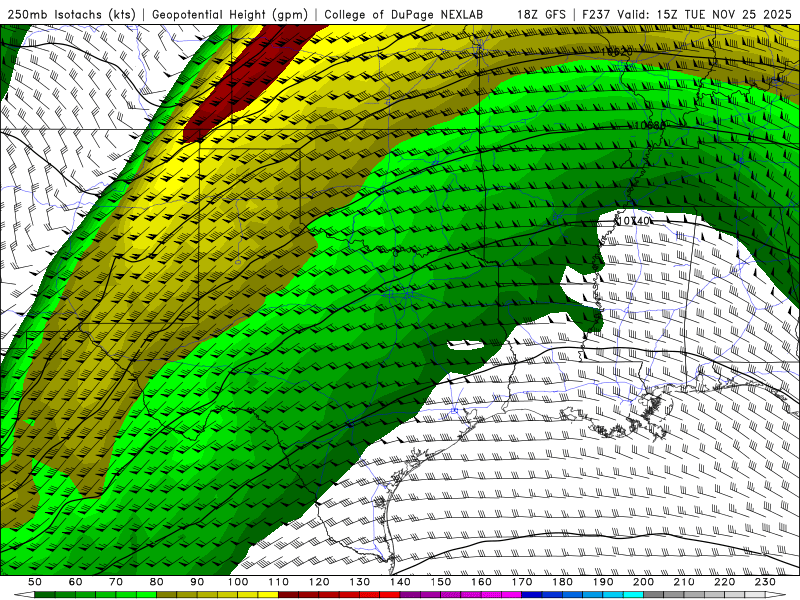The height and width of the screenshot is (600, 800).
Task: Click the 170 value on the color scale
Action: pyautogui.click(x=521, y=582)
